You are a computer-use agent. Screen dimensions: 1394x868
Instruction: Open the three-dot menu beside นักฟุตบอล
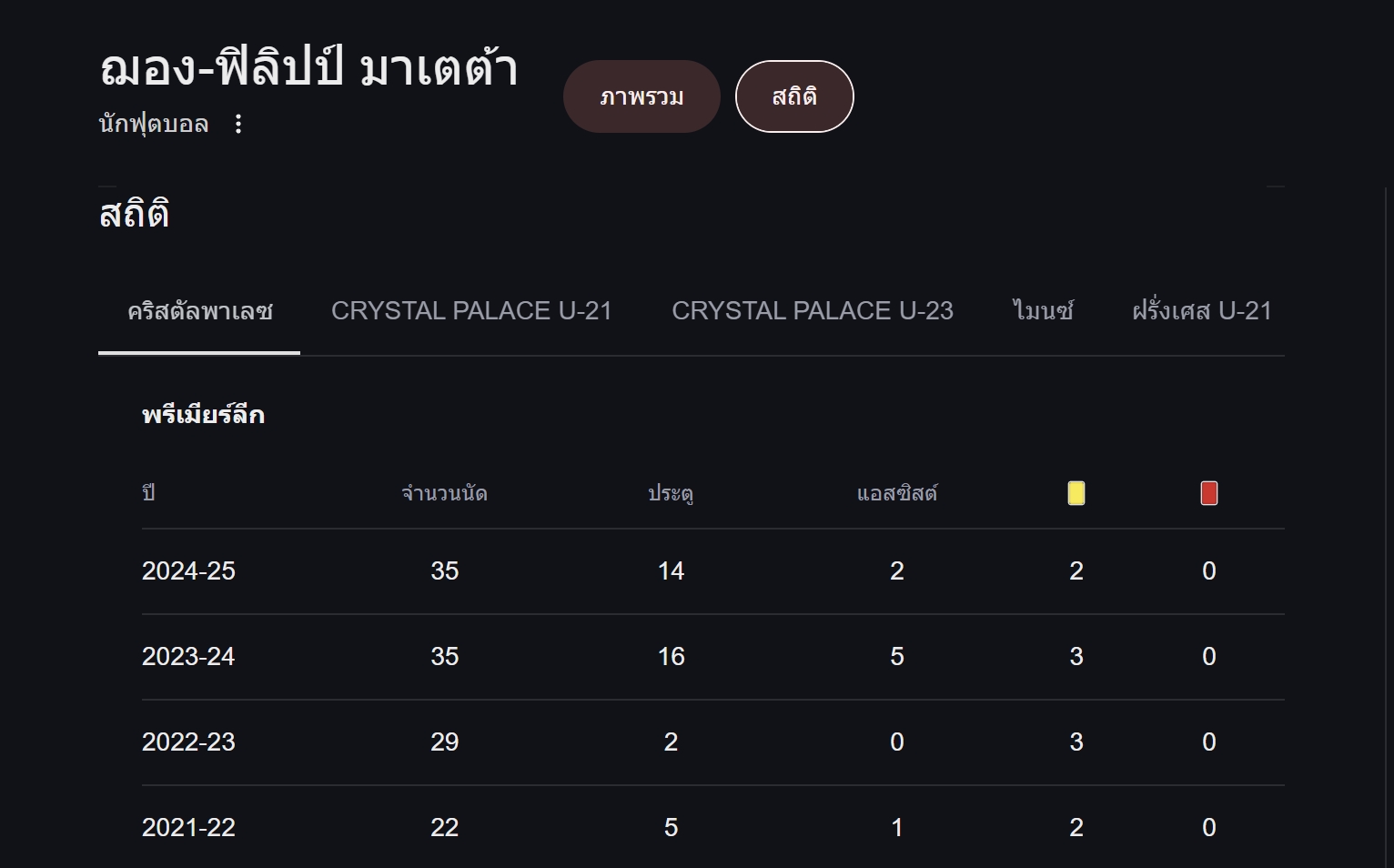pos(238,124)
